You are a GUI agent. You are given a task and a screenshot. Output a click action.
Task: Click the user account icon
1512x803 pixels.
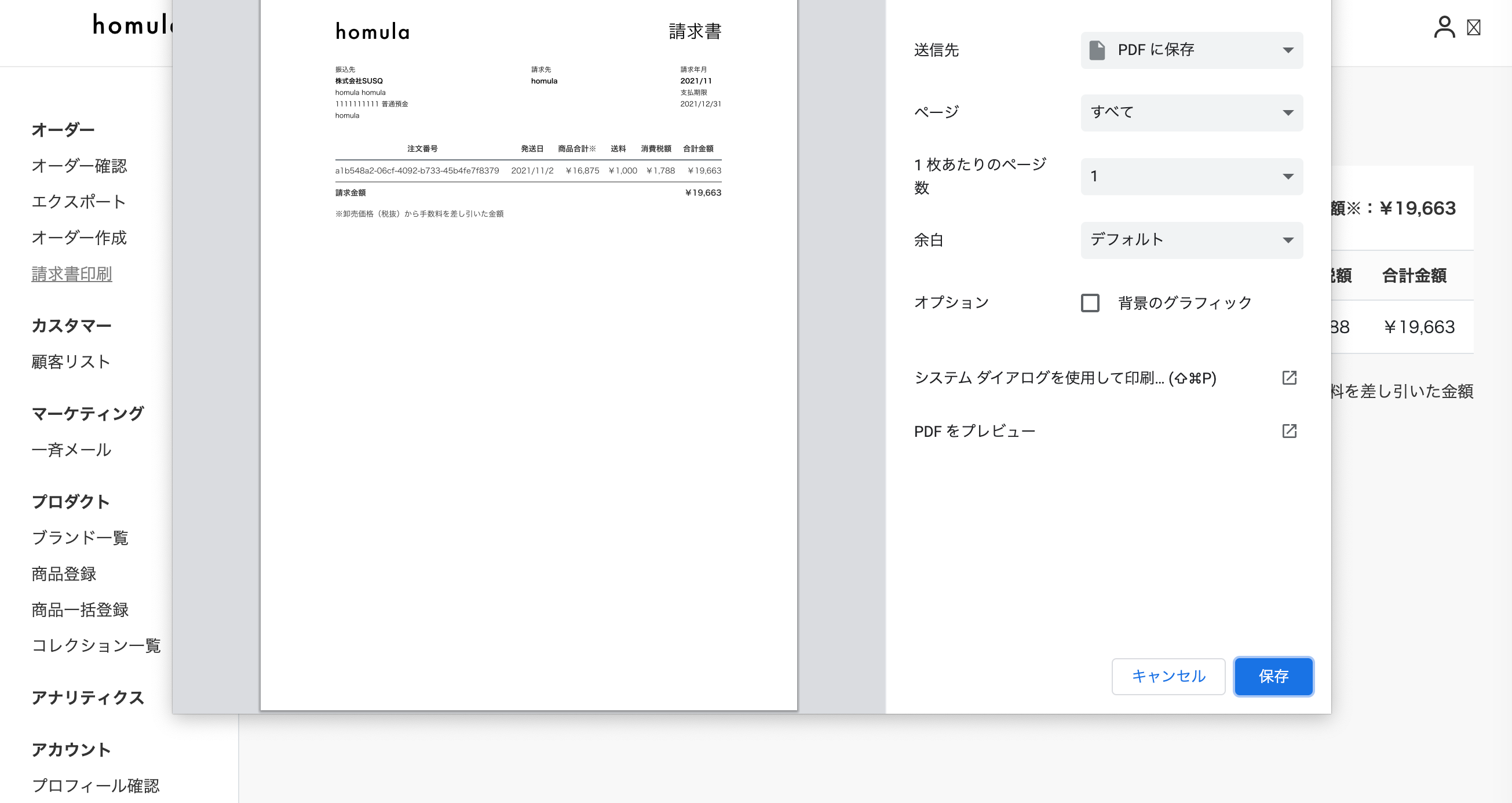tap(1444, 27)
